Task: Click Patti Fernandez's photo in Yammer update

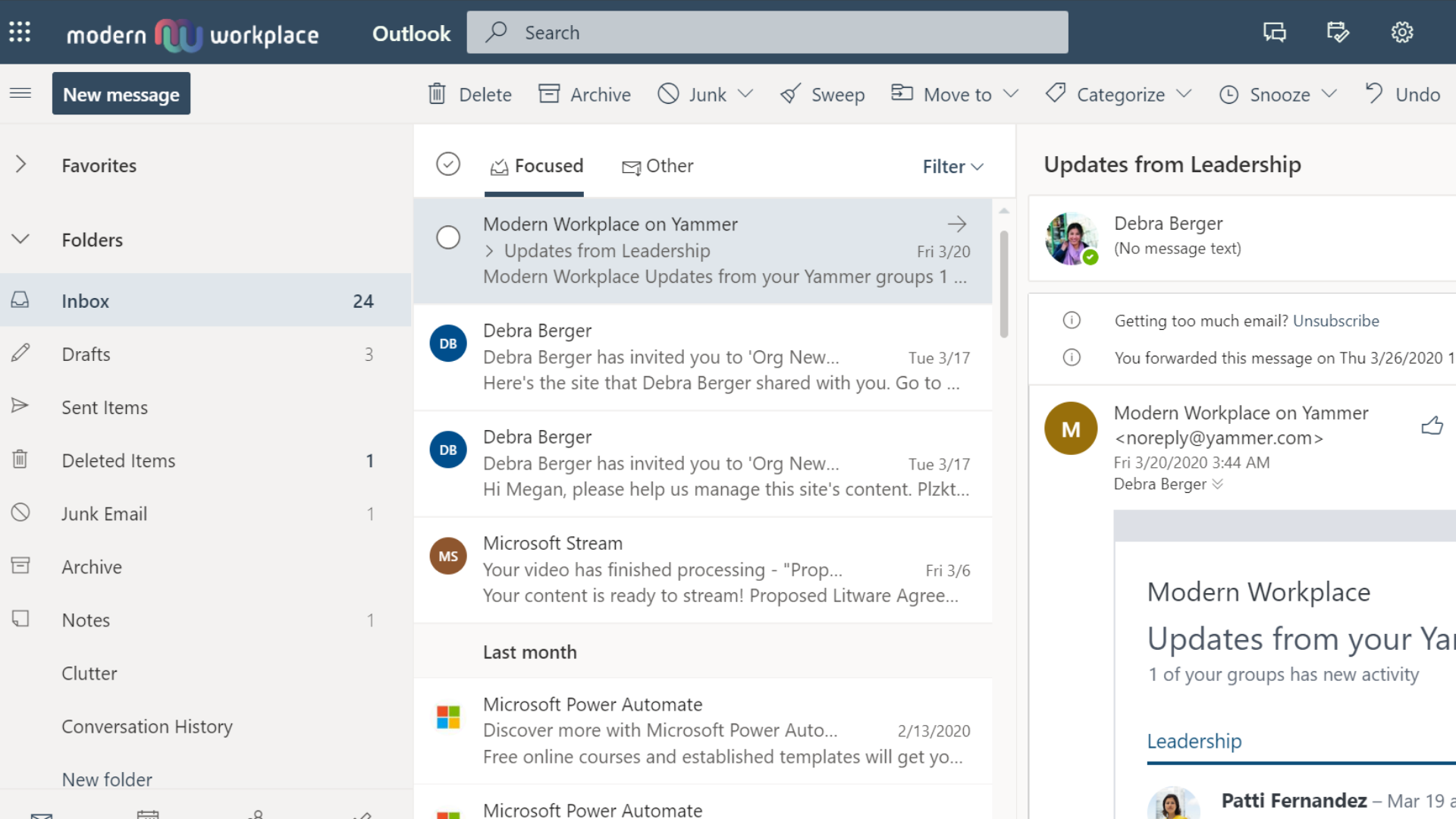Action: pos(1173,804)
